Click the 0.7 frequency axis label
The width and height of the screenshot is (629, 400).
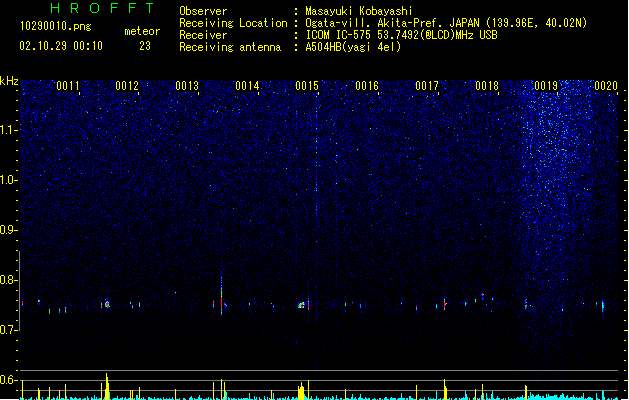click(9, 330)
